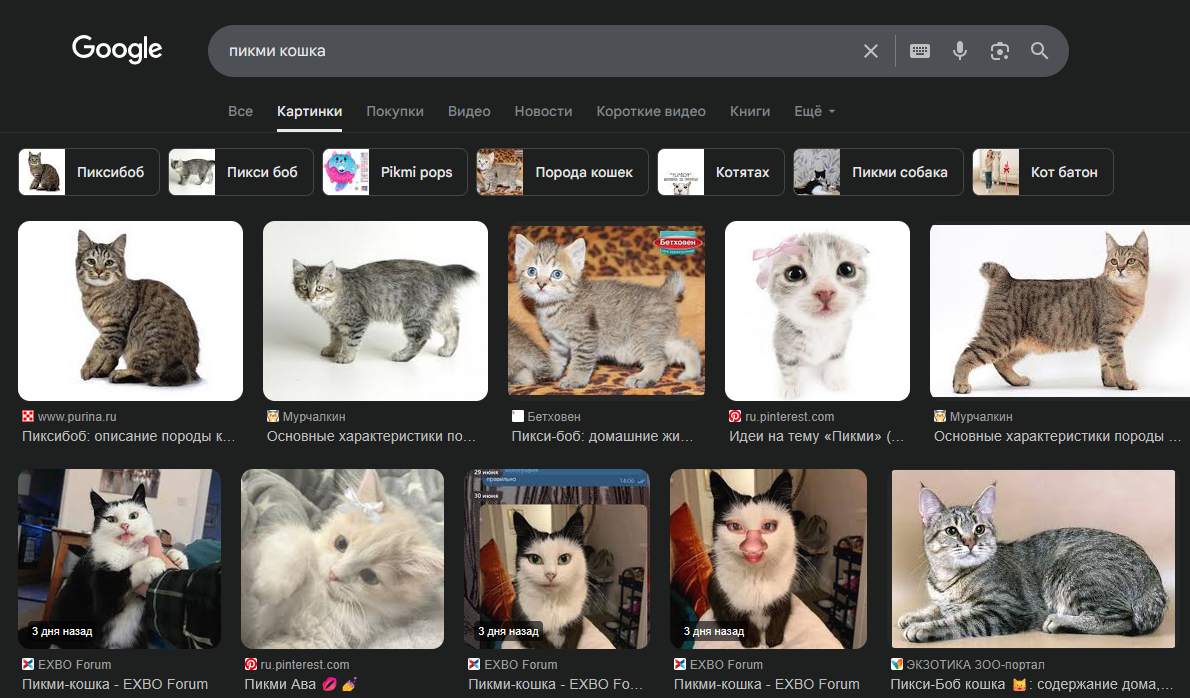Open the standing tabby cat image above 'Основные характеристики породы'

click(1059, 311)
